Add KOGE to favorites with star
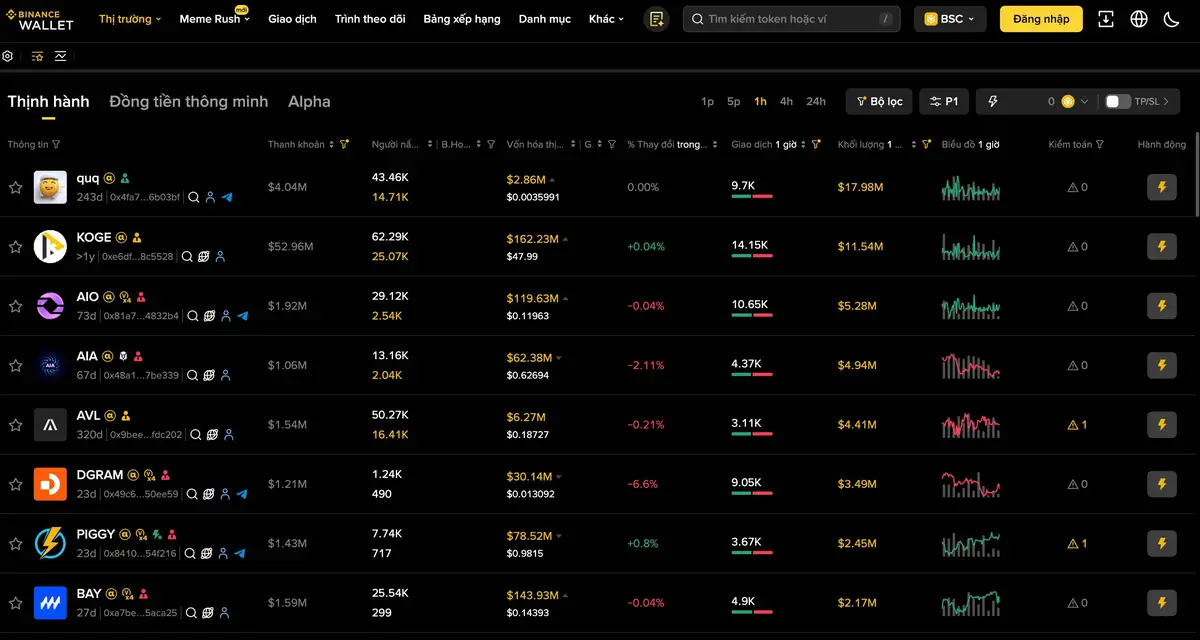Screen dimensions: 1200x640 (15, 247)
